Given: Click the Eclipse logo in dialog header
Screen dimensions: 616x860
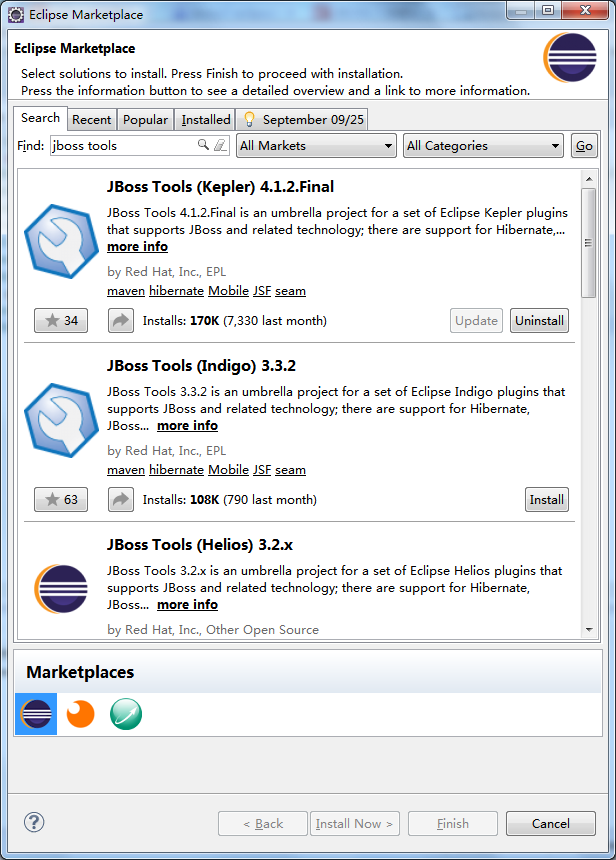Looking at the screenshot, I should click(570, 58).
